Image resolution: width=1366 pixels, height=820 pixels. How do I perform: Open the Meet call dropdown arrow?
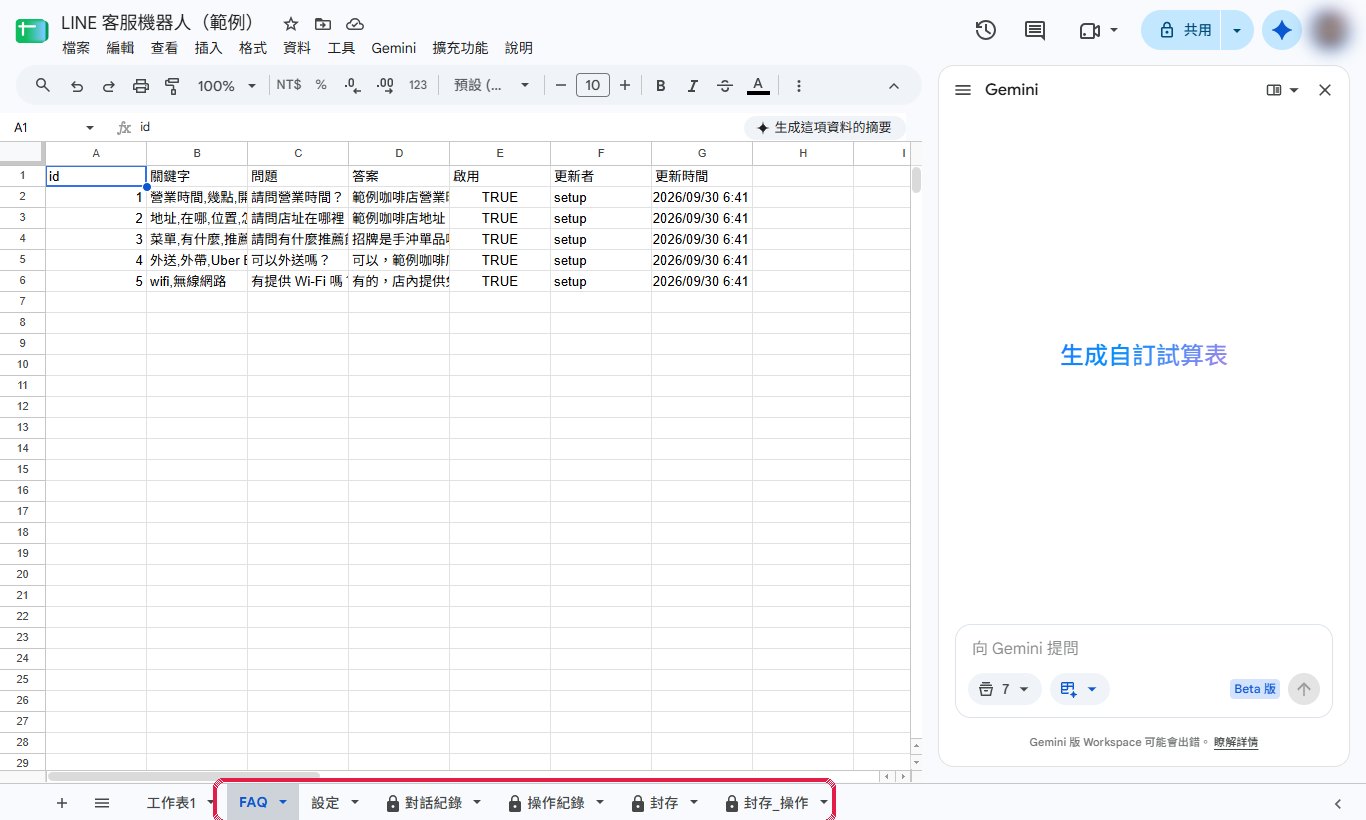coord(1114,31)
